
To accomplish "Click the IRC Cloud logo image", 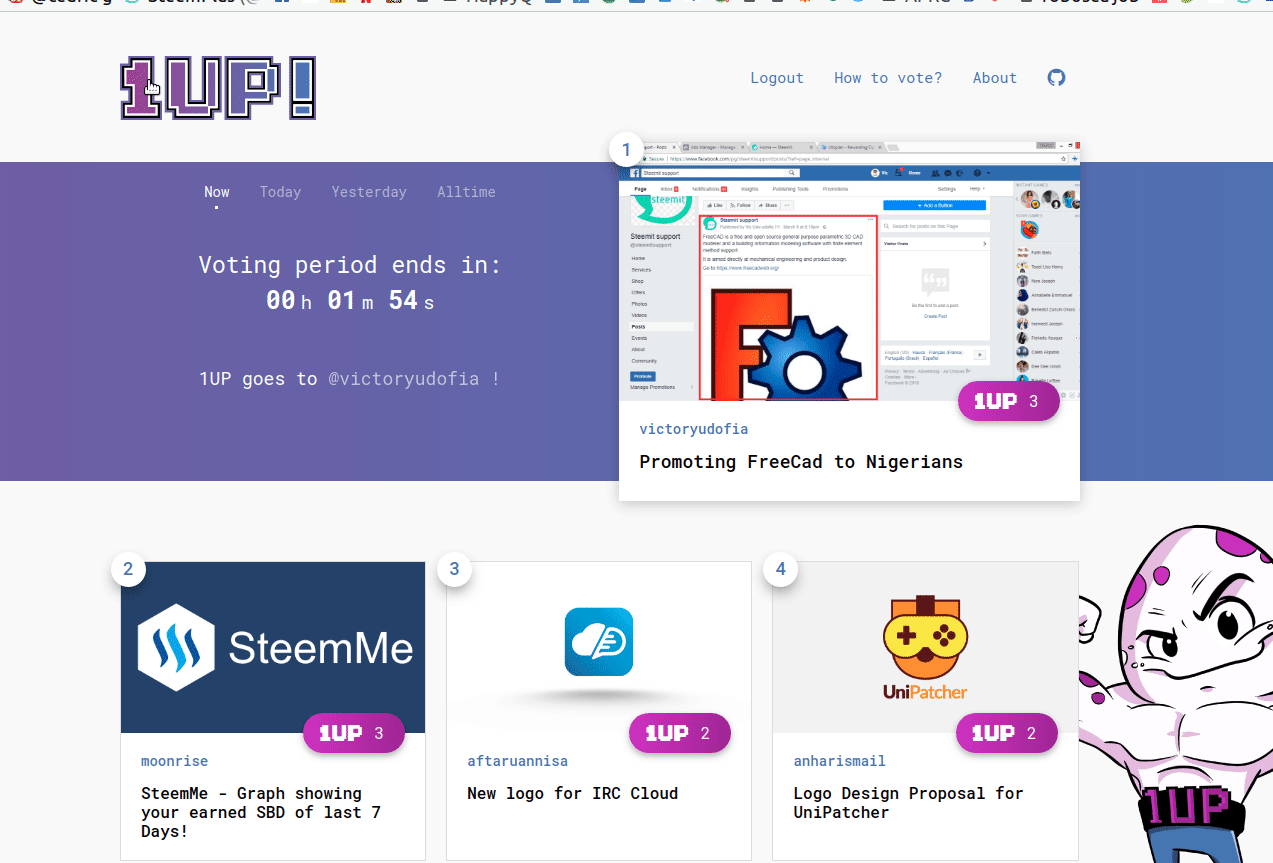I will (599, 647).
